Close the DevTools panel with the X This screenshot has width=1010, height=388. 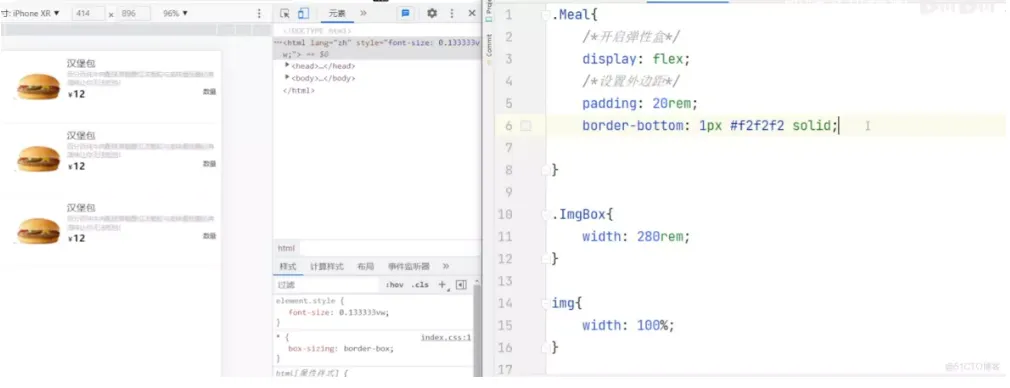click(472, 14)
